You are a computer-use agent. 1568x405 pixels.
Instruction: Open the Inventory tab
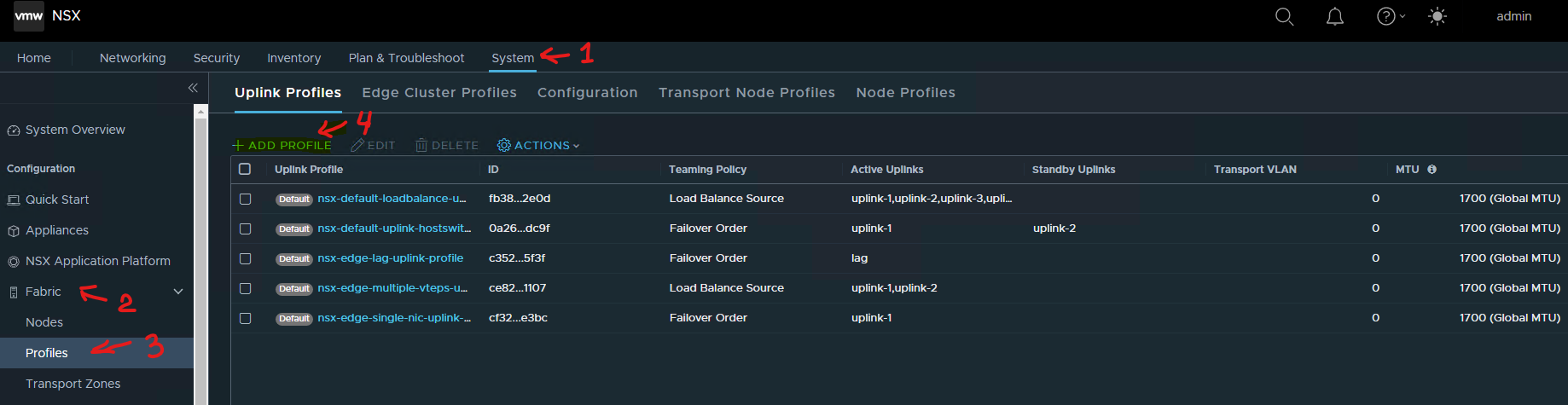coord(294,58)
